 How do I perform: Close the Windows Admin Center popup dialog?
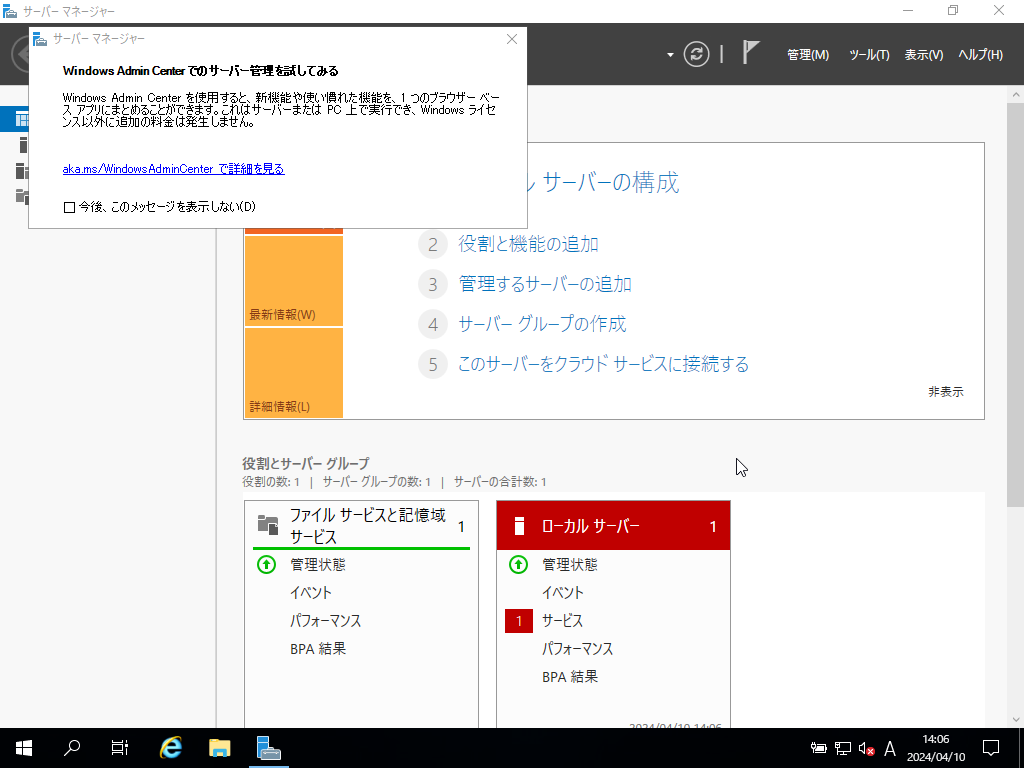click(512, 39)
